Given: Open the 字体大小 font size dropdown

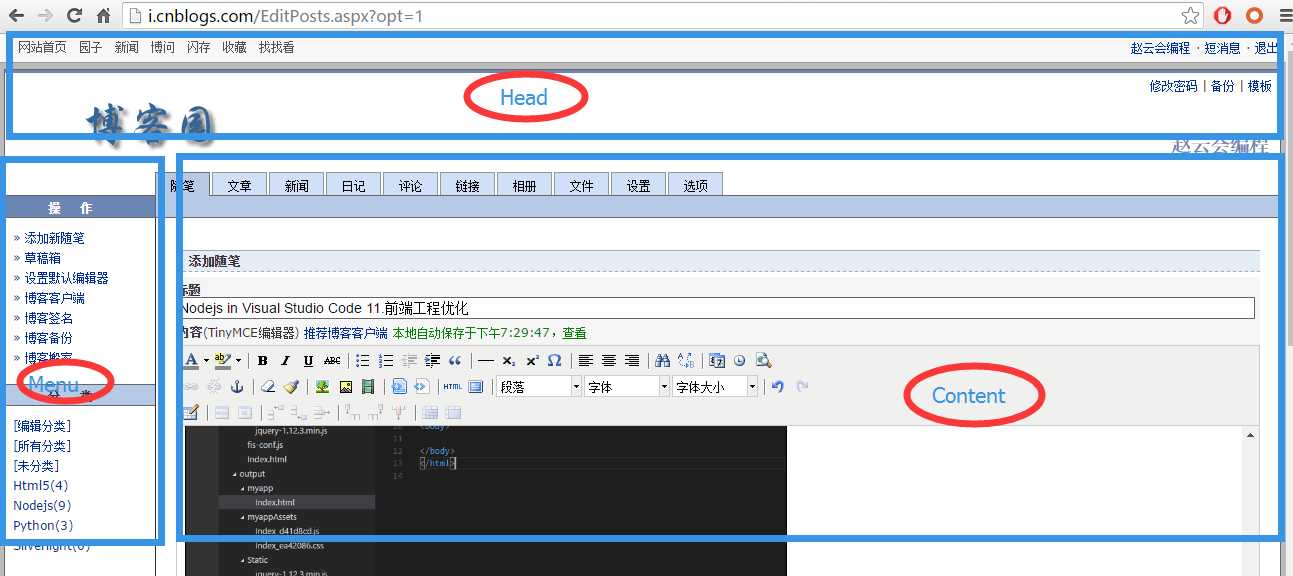Looking at the screenshot, I should (715, 387).
